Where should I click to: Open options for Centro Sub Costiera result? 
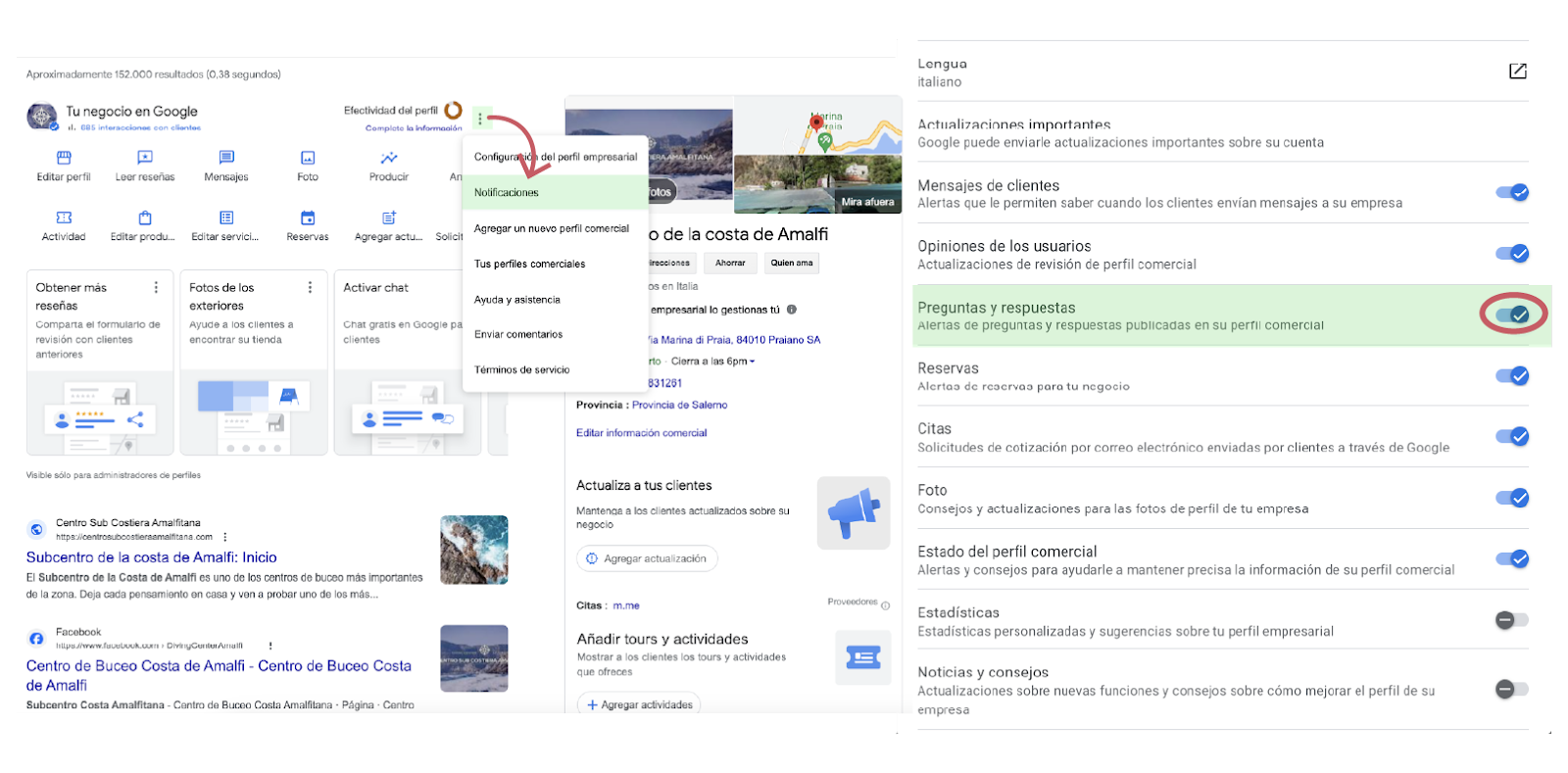[x=225, y=537]
